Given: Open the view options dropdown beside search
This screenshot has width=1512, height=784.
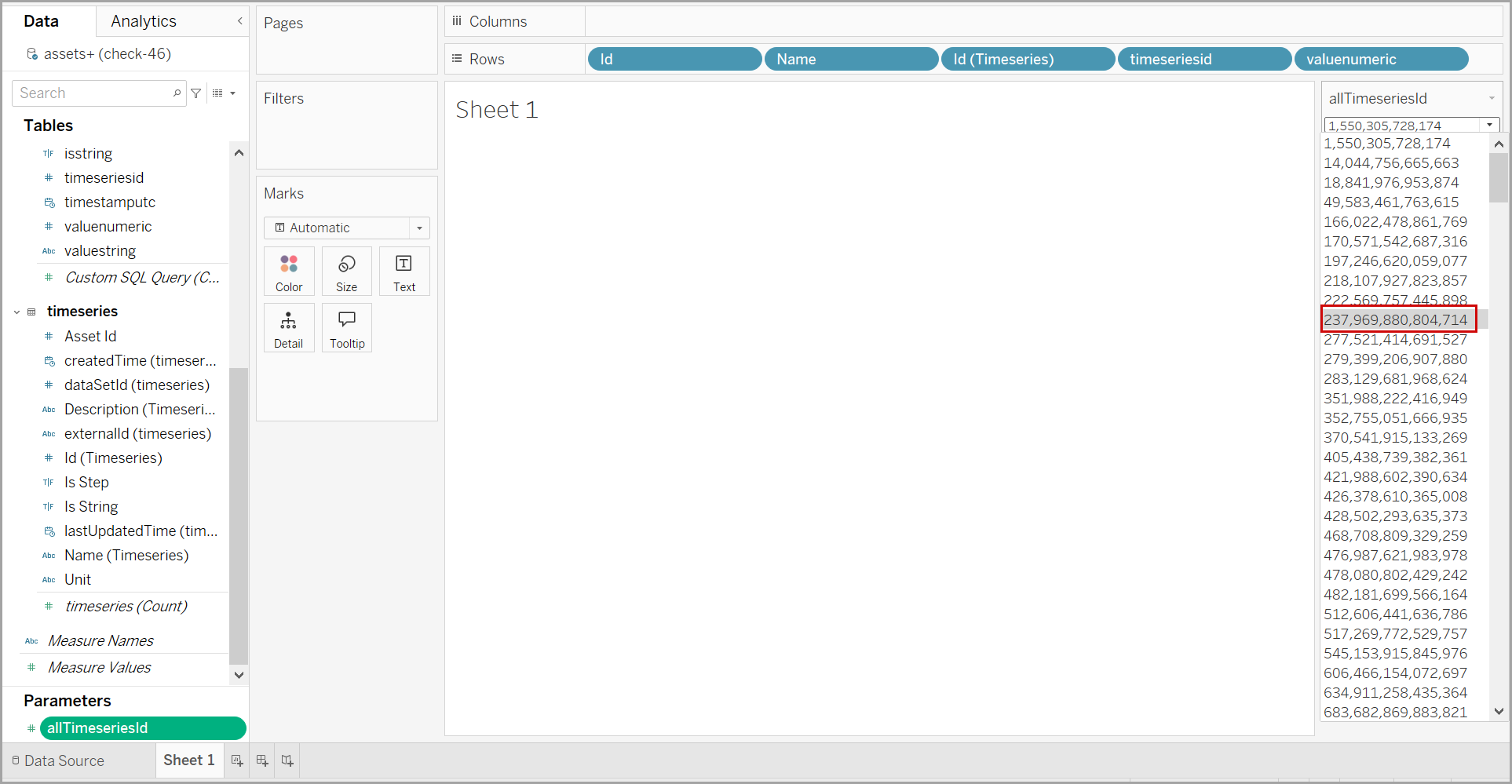Looking at the screenshot, I should [x=225, y=93].
